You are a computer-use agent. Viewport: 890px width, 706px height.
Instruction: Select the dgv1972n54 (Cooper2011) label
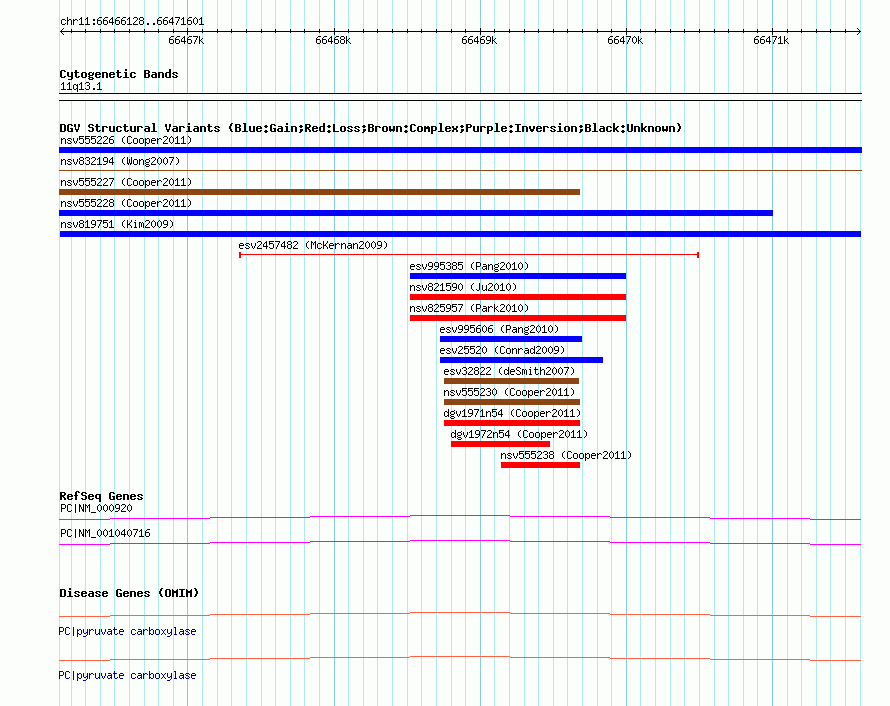tap(519, 434)
